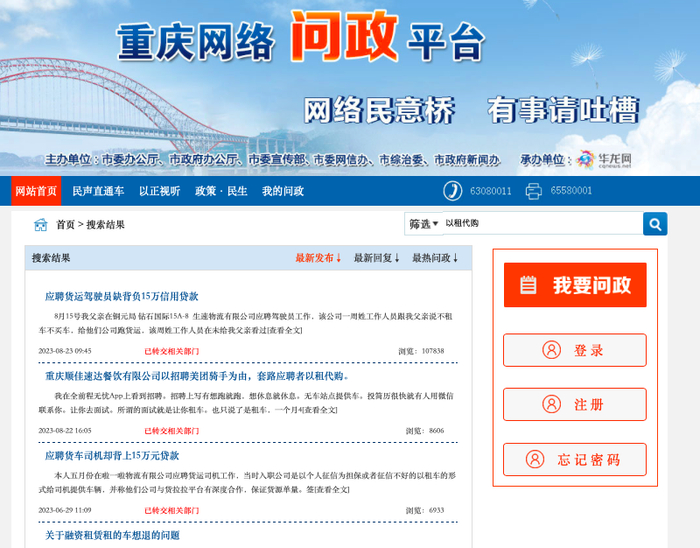700x548 pixels.
Task: Click 已转交相关部门 status dated 2023-08-23
Action: coord(171,351)
